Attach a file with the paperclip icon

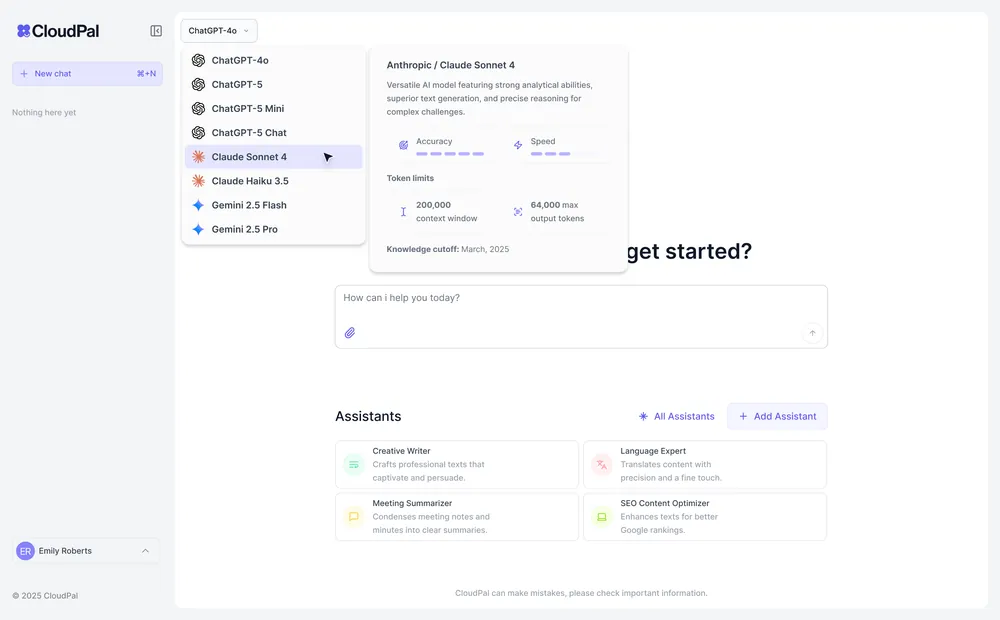pos(350,333)
